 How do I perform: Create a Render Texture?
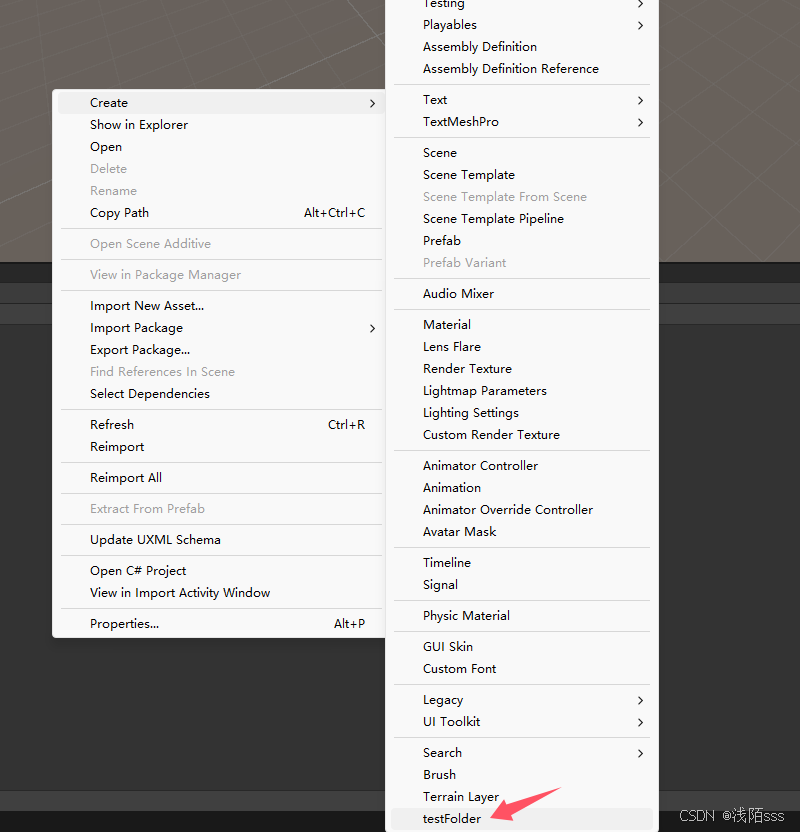click(522, 369)
